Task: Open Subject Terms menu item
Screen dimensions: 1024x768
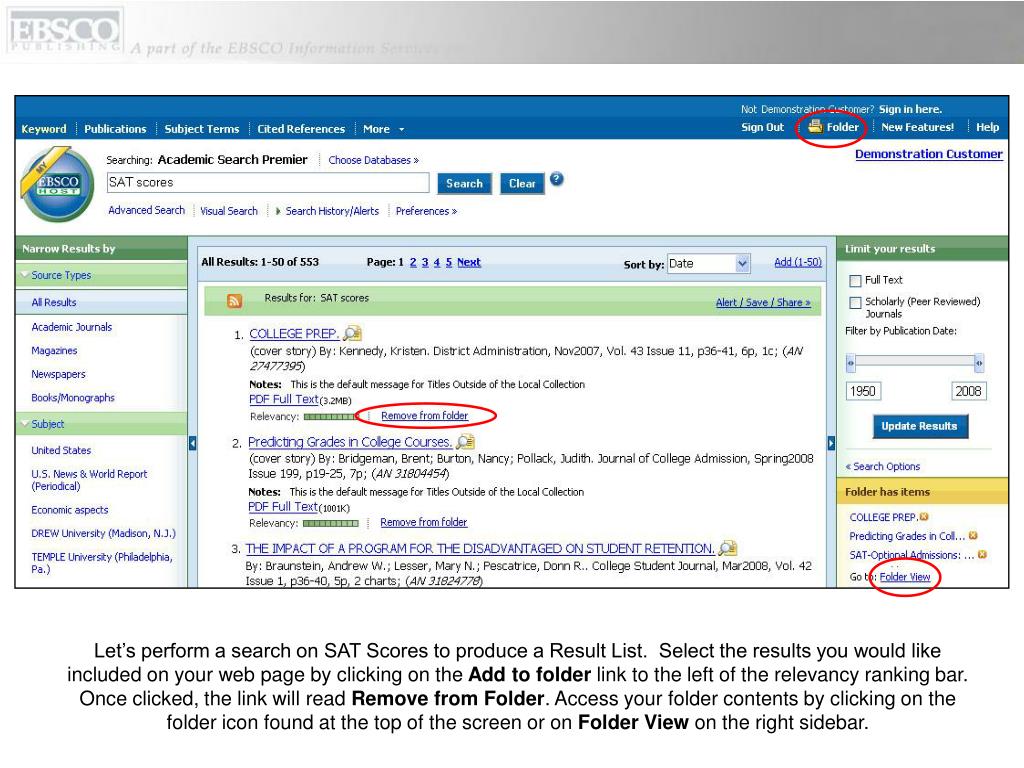Action: coord(202,129)
